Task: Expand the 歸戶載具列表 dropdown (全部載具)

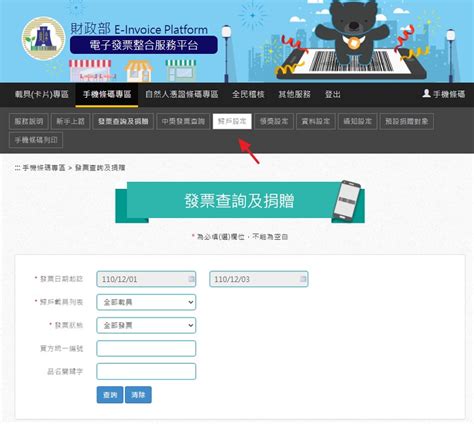Action: click(x=146, y=302)
